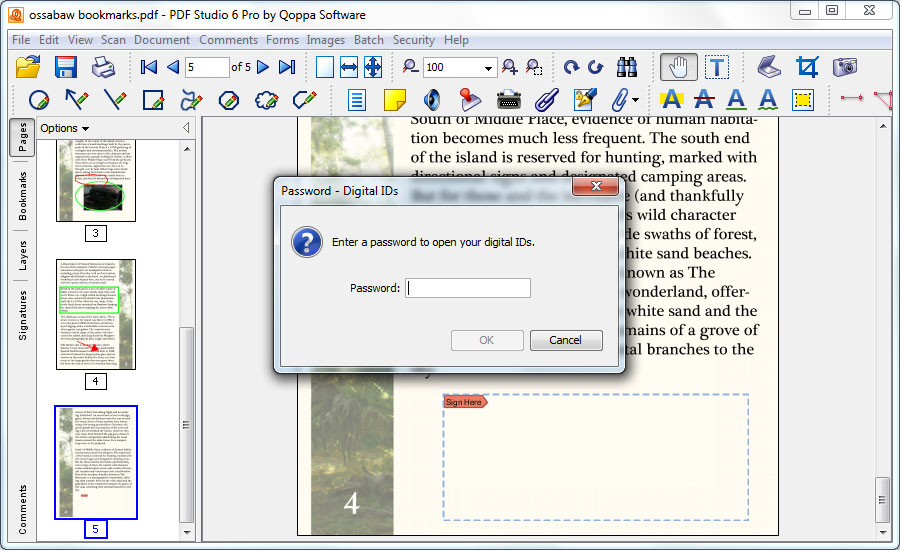900x550 pixels.
Task: Go to the first page
Action: tap(149, 67)
